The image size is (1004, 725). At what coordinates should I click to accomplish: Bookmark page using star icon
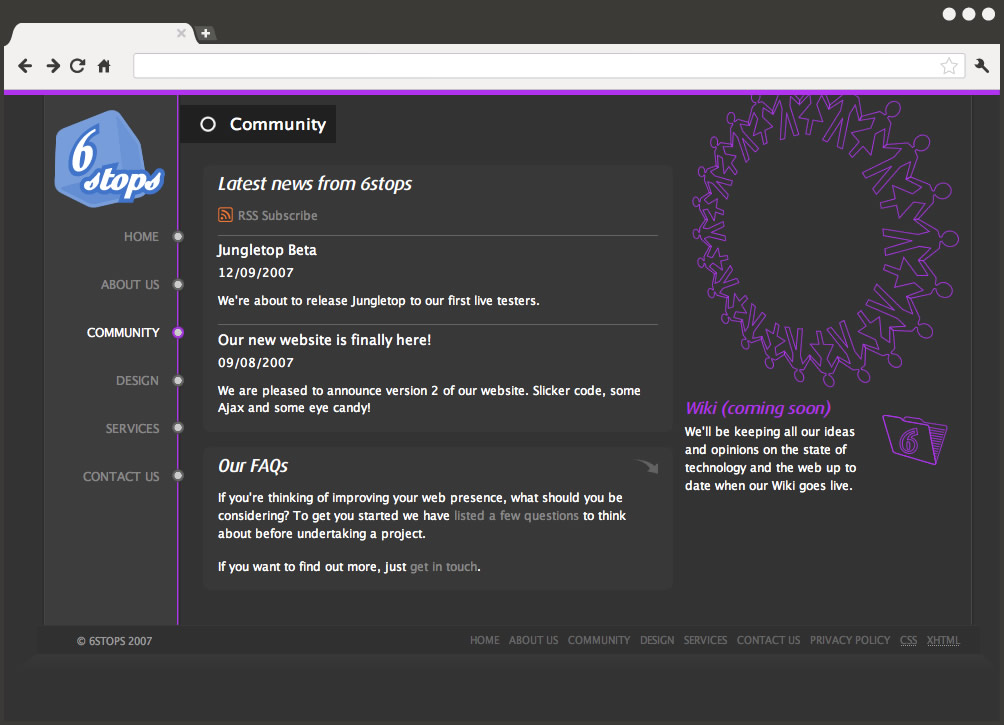(948, 66)
